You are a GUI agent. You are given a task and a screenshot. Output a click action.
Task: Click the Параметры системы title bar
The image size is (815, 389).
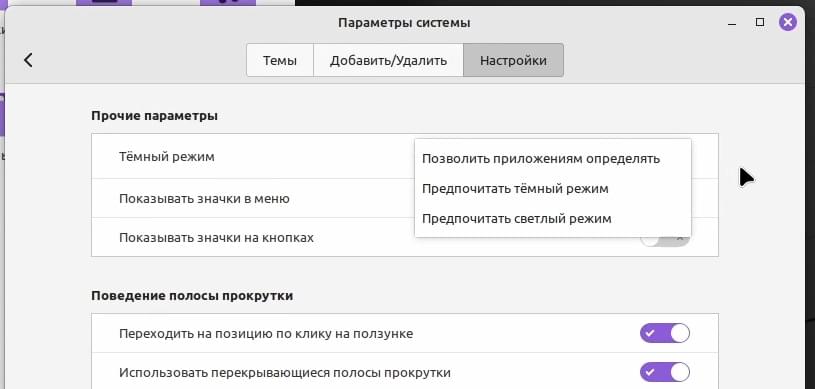tap(404, 23)
